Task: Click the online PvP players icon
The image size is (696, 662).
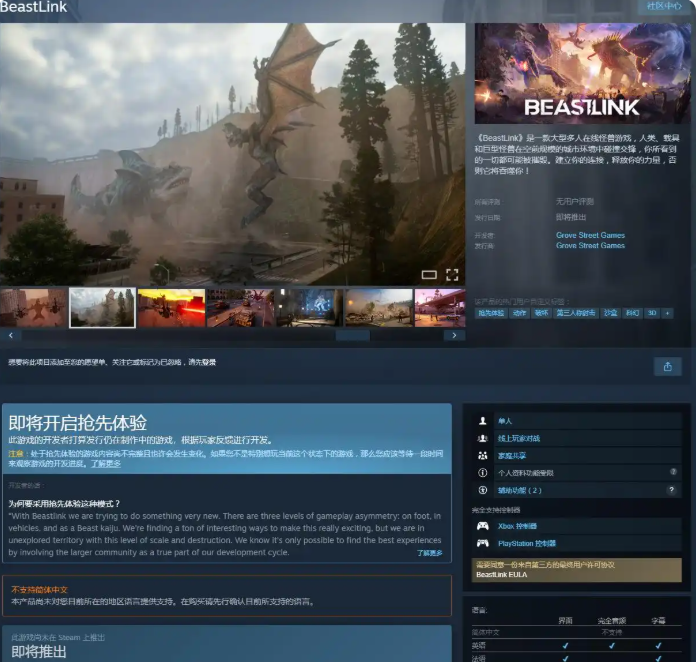Action: click(482, 438)
